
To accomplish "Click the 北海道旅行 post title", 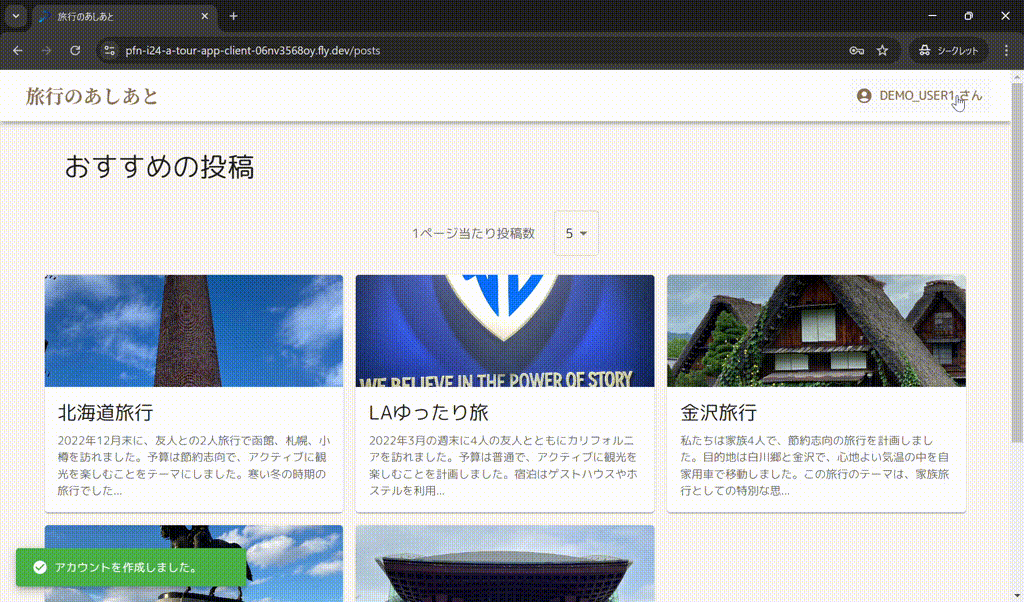I will pyautogui.click(x=106, y=413).
